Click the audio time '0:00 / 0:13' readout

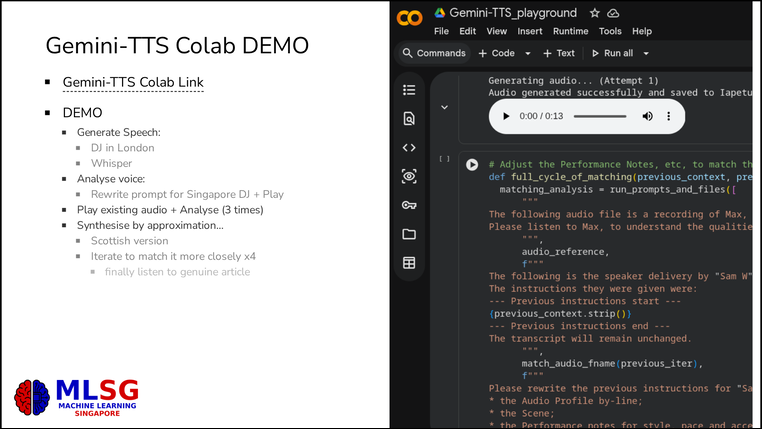541,116
